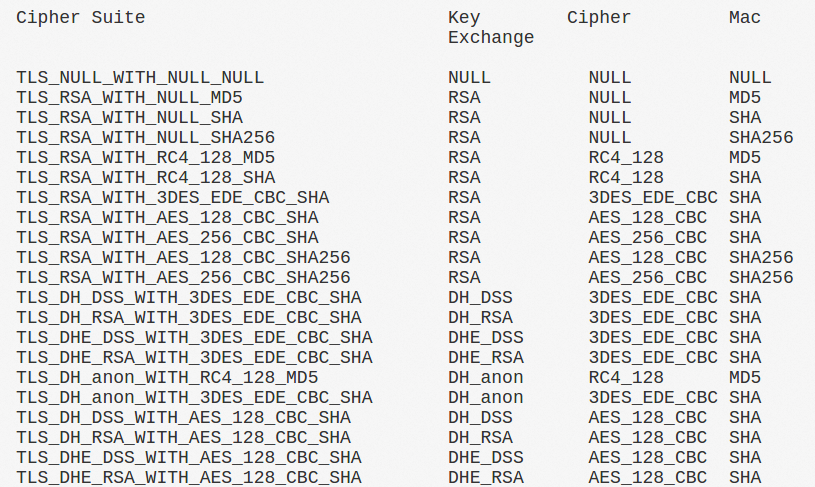Click MD5 Mac value of TLS_RSA_WITH_NULL_MD5
815x487 pixels.
click(745, 98)
